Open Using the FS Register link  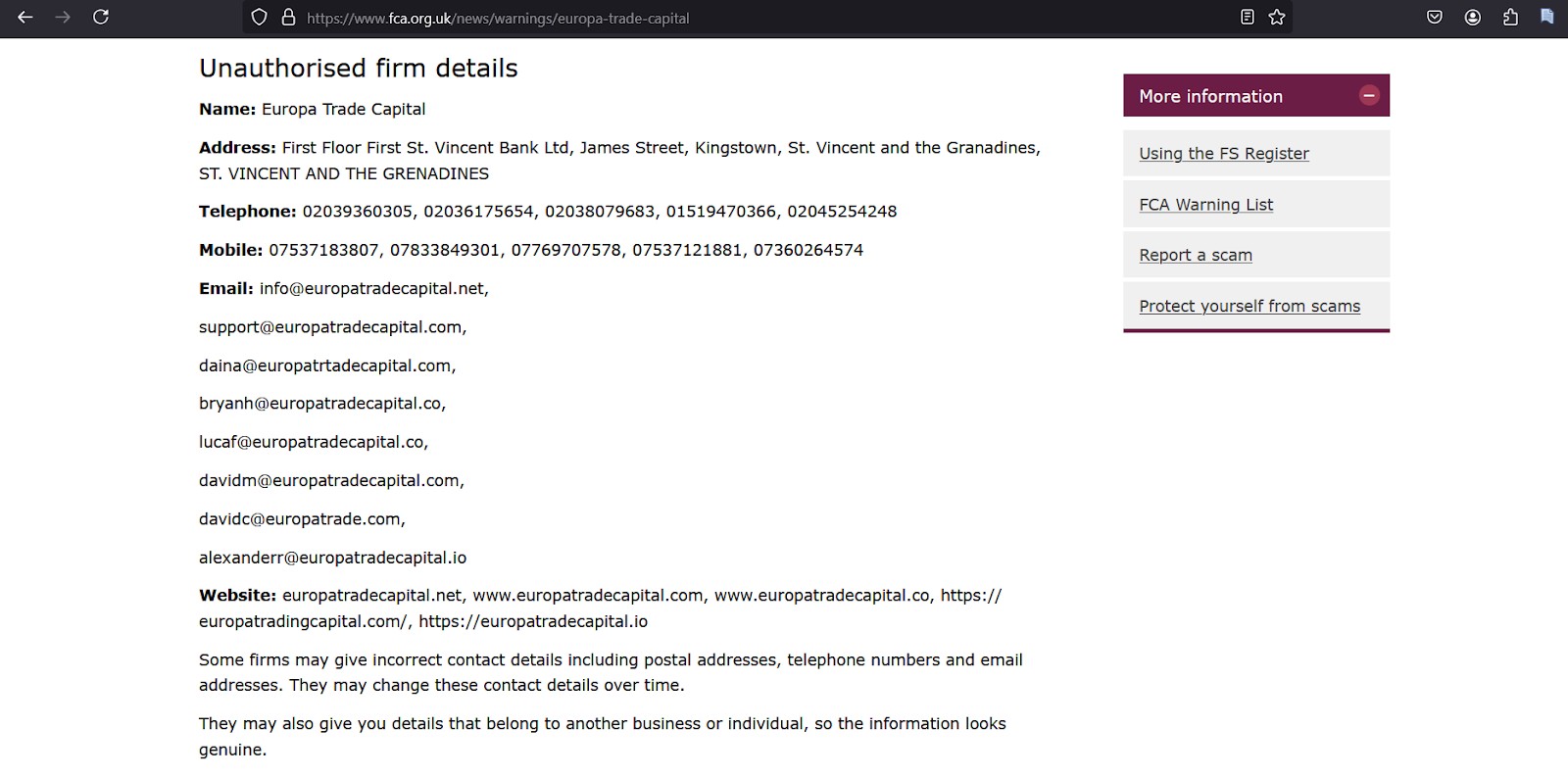(1224, 154)
